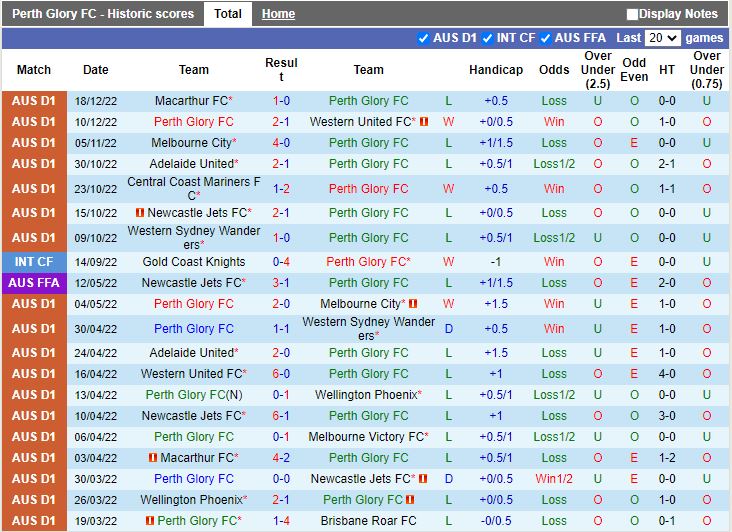Click the Date column header
The height and width of the screenshot is (532, 732).
(96, 70)
